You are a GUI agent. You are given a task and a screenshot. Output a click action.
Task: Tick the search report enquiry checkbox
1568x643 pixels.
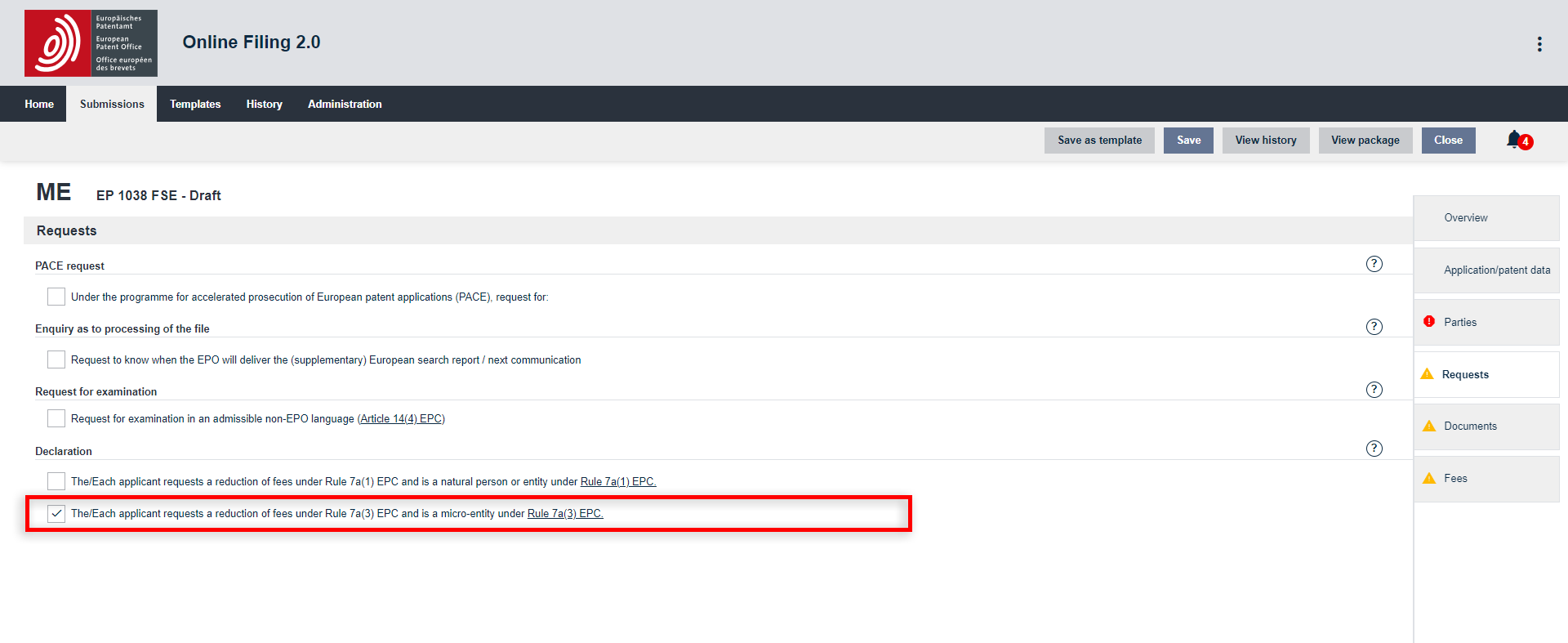coord(56,359)
